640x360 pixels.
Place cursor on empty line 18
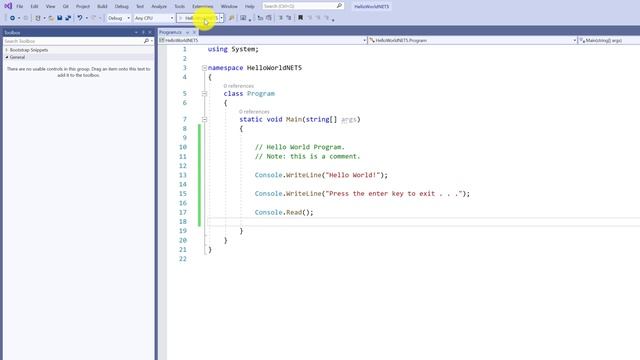tap(423, 222)
